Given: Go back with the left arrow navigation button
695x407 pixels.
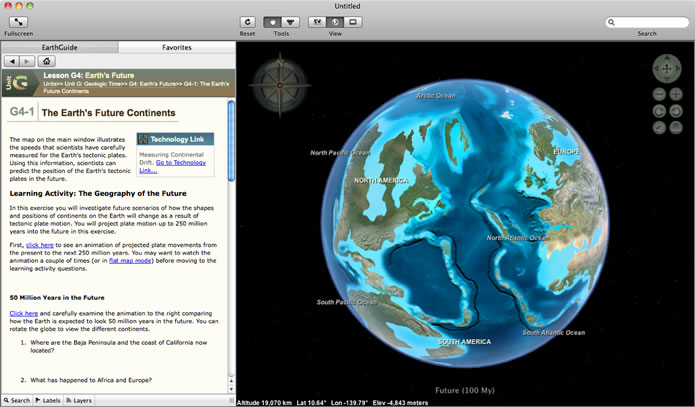Looking at the screenshot, I should pos(12,61).
